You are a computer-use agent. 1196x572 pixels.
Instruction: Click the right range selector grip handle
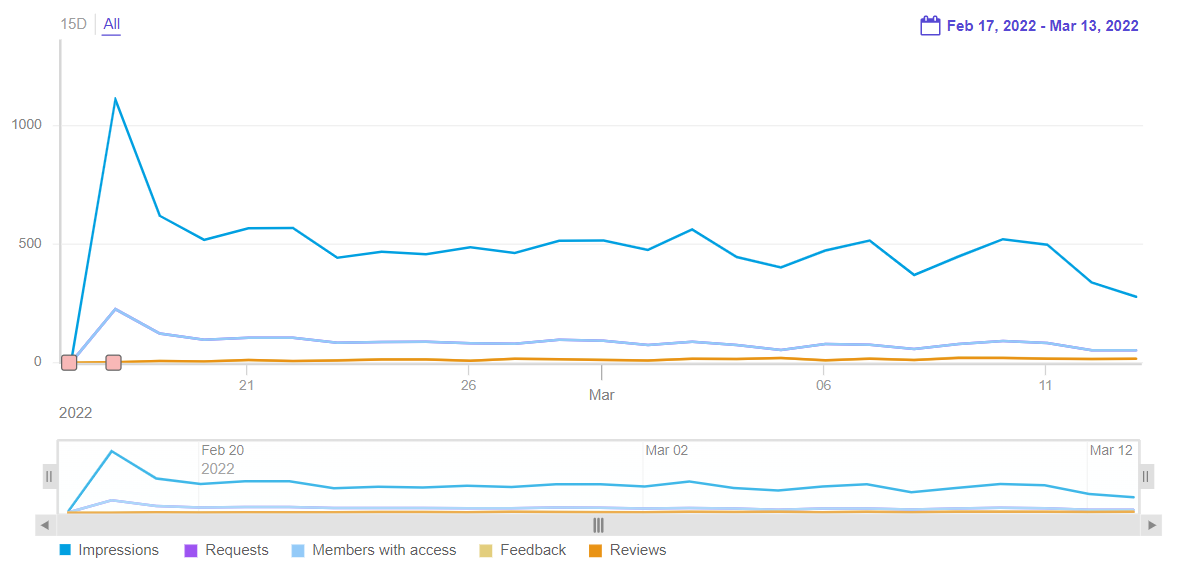click(1146, 477)
